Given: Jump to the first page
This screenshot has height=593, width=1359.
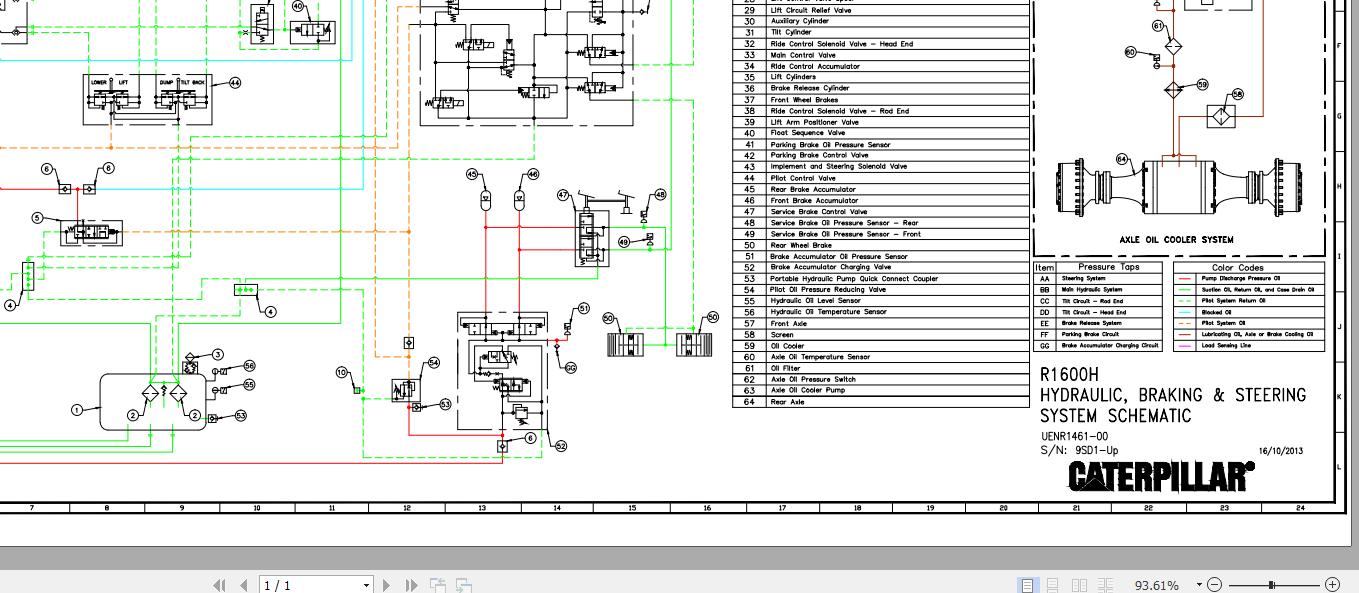Looking at the screenshot, I should [x=220, y=585].
